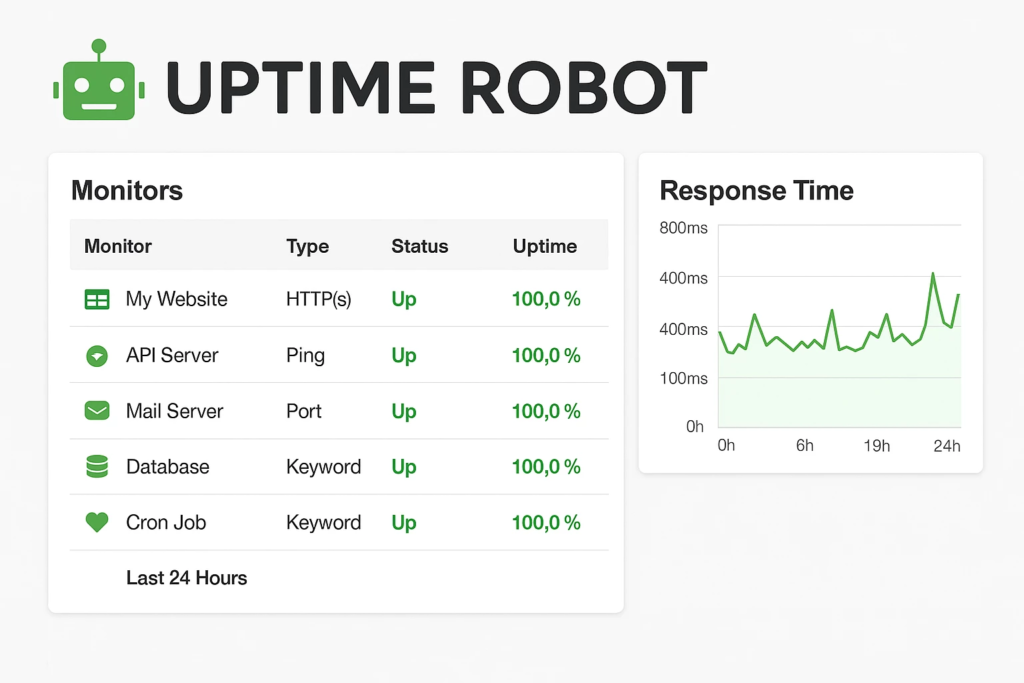1024x683 pixels.
Task: Click the green Uptime Robot logo icon
Action: tap(98, 87)
